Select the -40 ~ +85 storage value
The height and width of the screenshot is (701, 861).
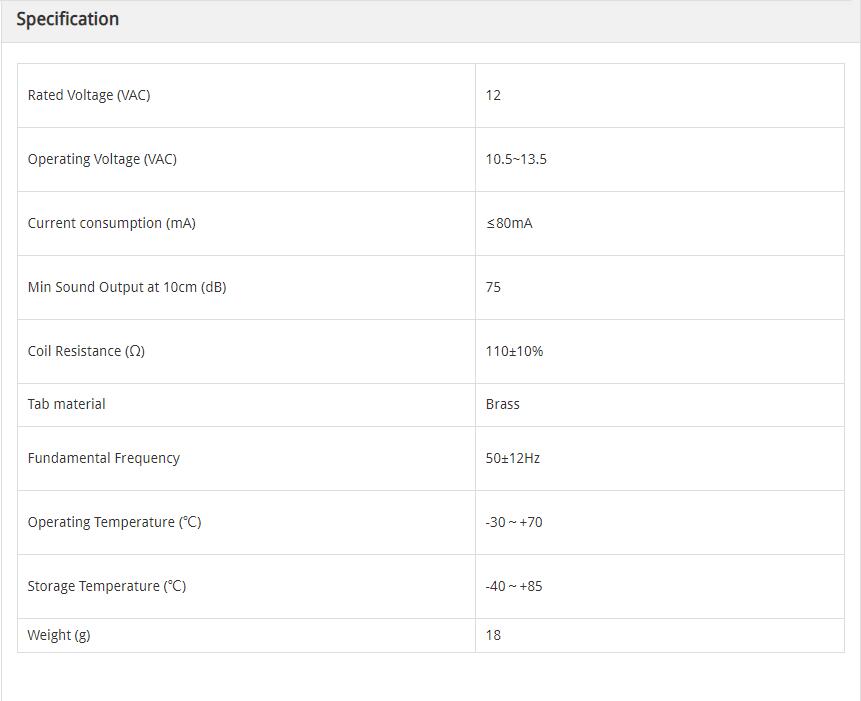pyautogui.click(x=514, y=586)
